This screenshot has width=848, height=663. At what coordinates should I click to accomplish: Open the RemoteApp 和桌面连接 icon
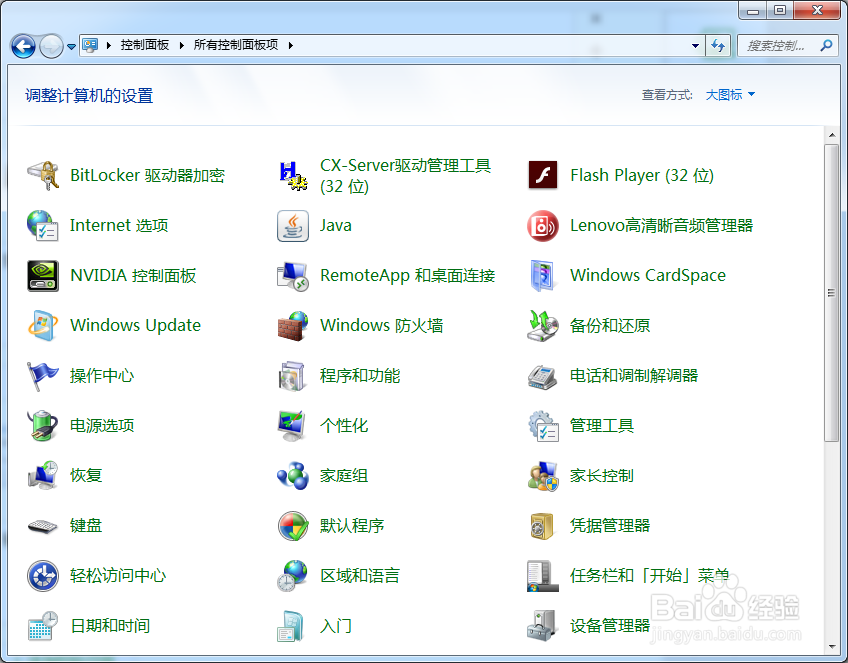coord(293,275)
